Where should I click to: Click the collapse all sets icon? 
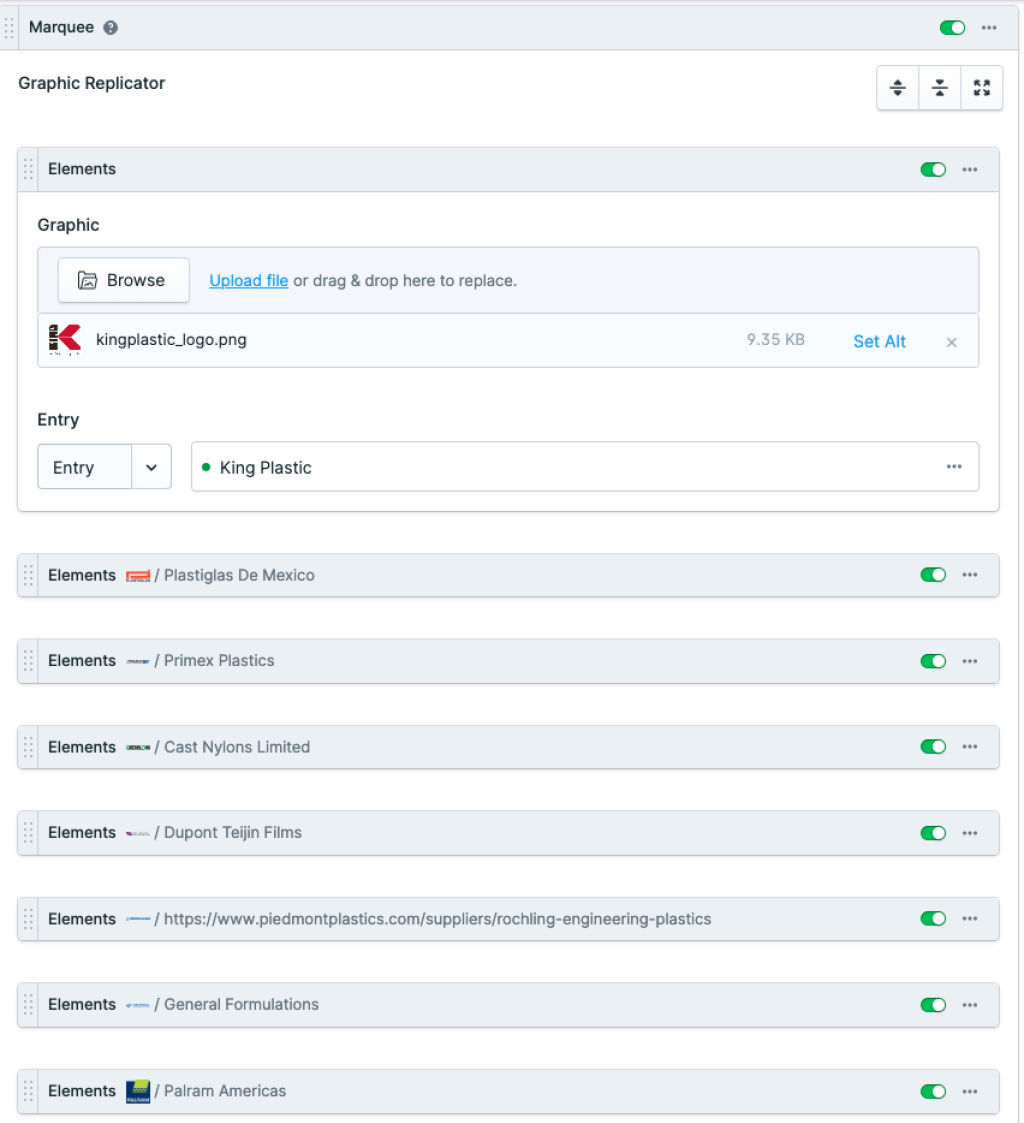click(940, 88)
